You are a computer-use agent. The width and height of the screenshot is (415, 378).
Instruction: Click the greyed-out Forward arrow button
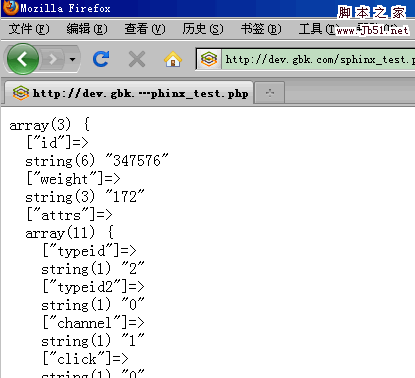click(x=53, y=59)
